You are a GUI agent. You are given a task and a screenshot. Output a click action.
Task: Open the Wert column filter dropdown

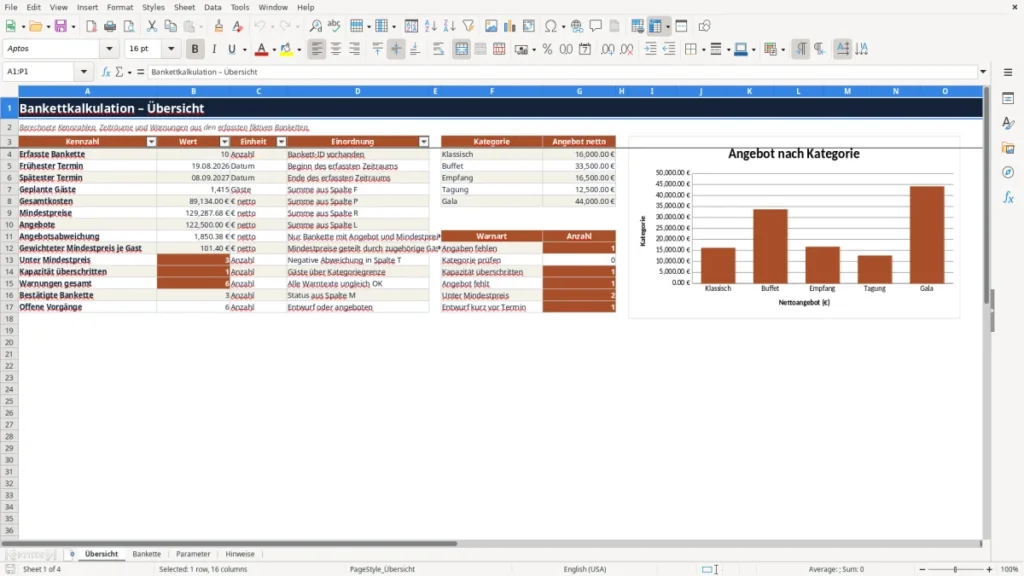[x=225, y=142]
